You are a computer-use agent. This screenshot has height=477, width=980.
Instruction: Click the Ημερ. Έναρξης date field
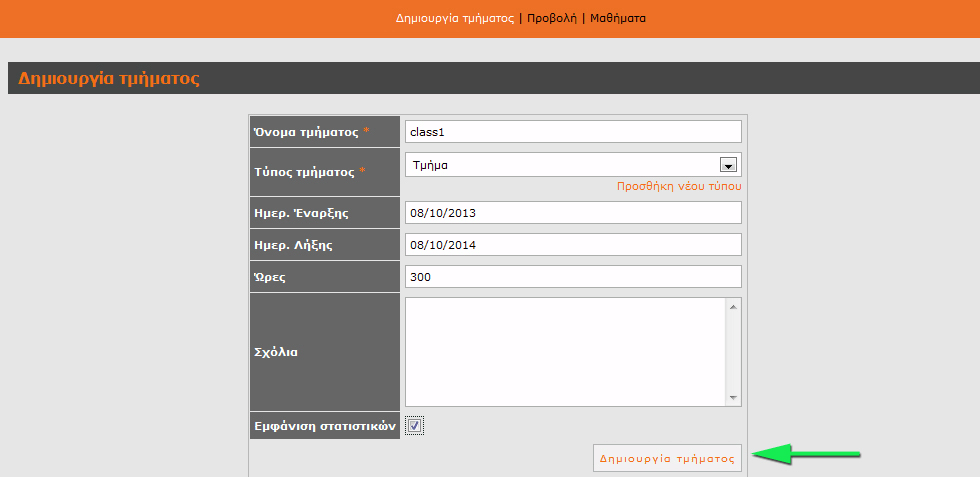coord(573,213)
